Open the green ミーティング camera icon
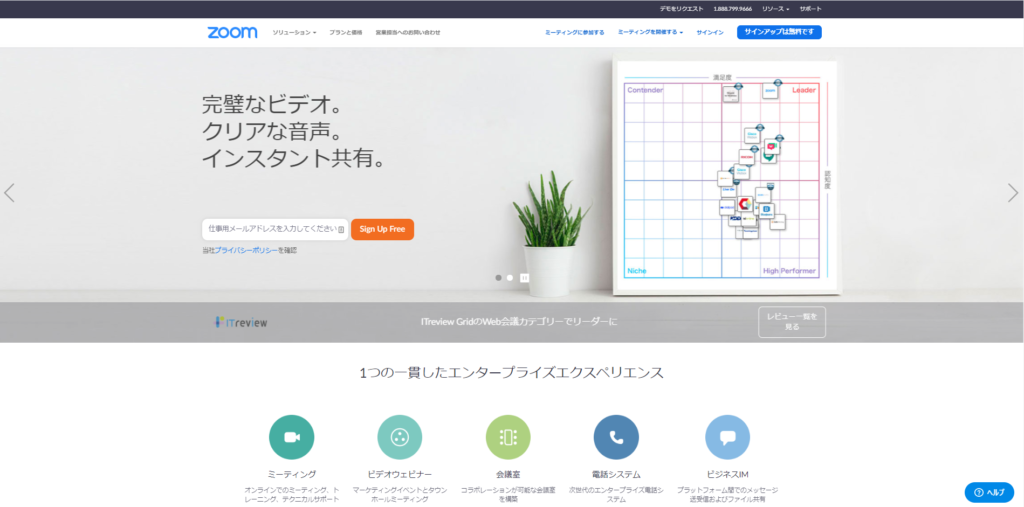The width and height of the screenshot is (1024, 507). coord(291,437)
